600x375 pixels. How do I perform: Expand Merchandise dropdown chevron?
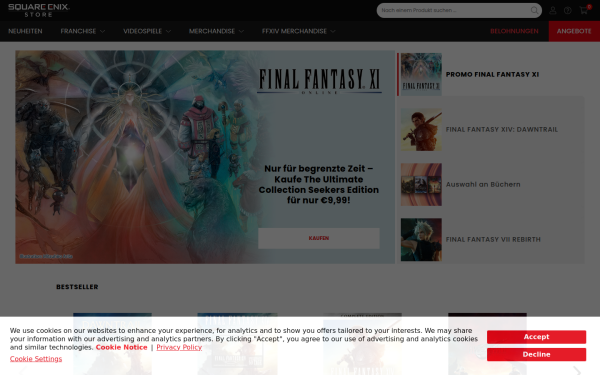click(241, 31)
